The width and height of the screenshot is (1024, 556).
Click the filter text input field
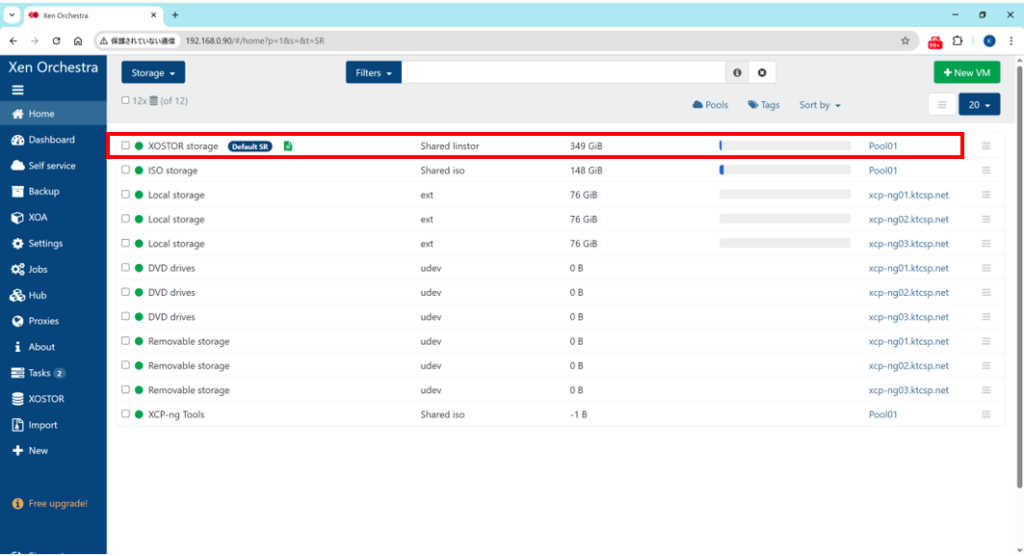point(564,73)
